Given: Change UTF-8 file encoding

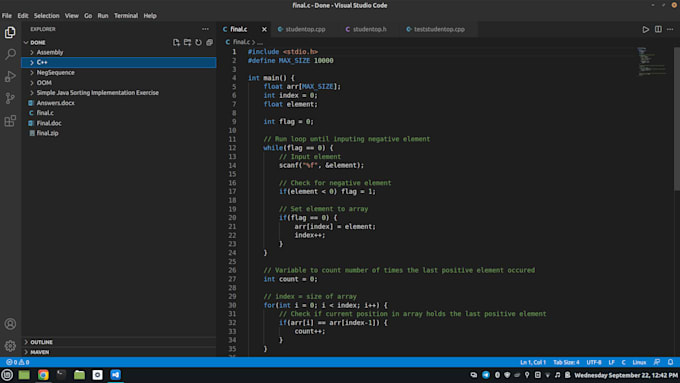Looking at the screenshot, I should coord(594,362).
